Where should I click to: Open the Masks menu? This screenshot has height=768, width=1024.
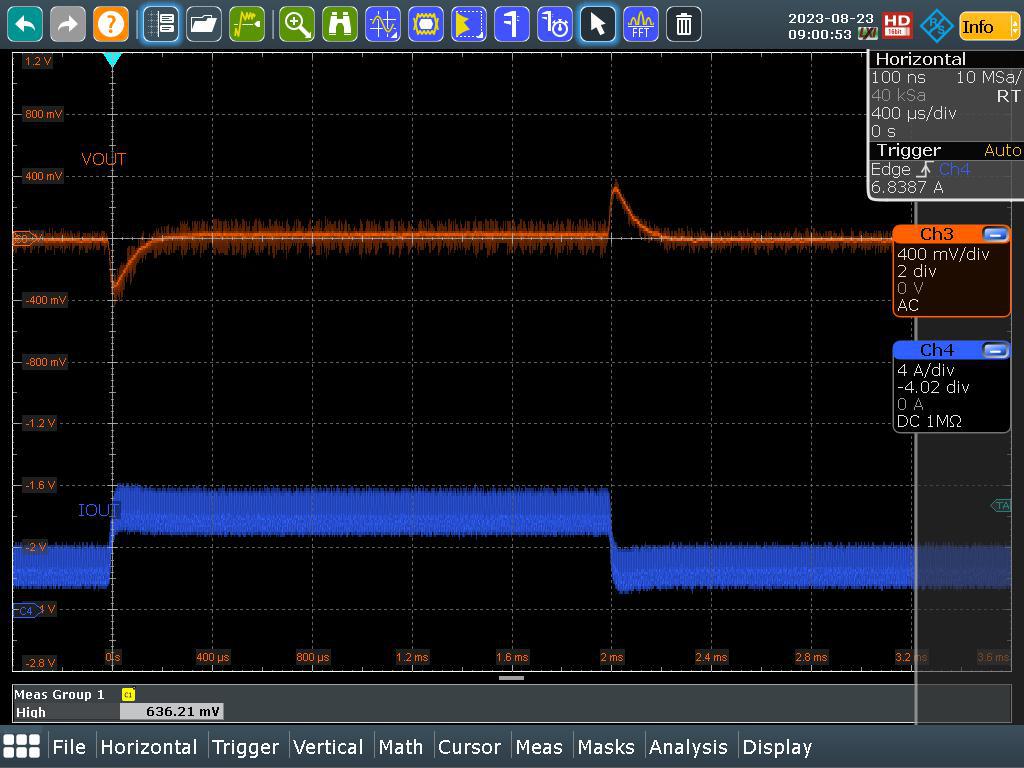pos(607,747)
